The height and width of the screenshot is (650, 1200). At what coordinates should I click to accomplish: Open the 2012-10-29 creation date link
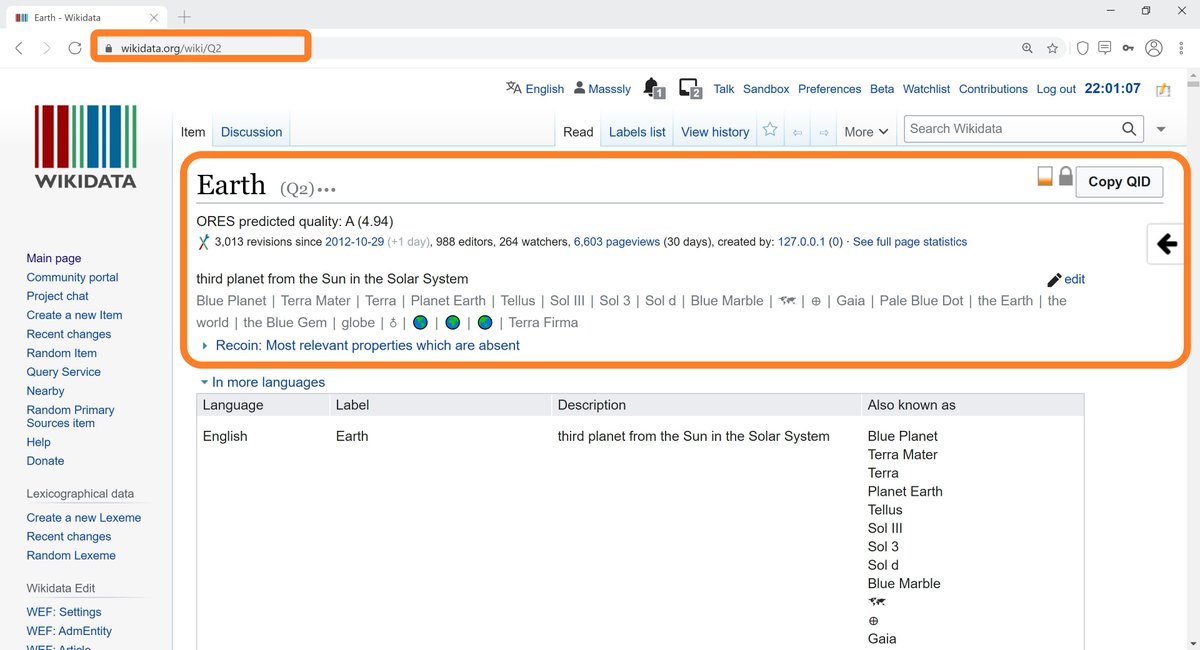pos(354,242)
